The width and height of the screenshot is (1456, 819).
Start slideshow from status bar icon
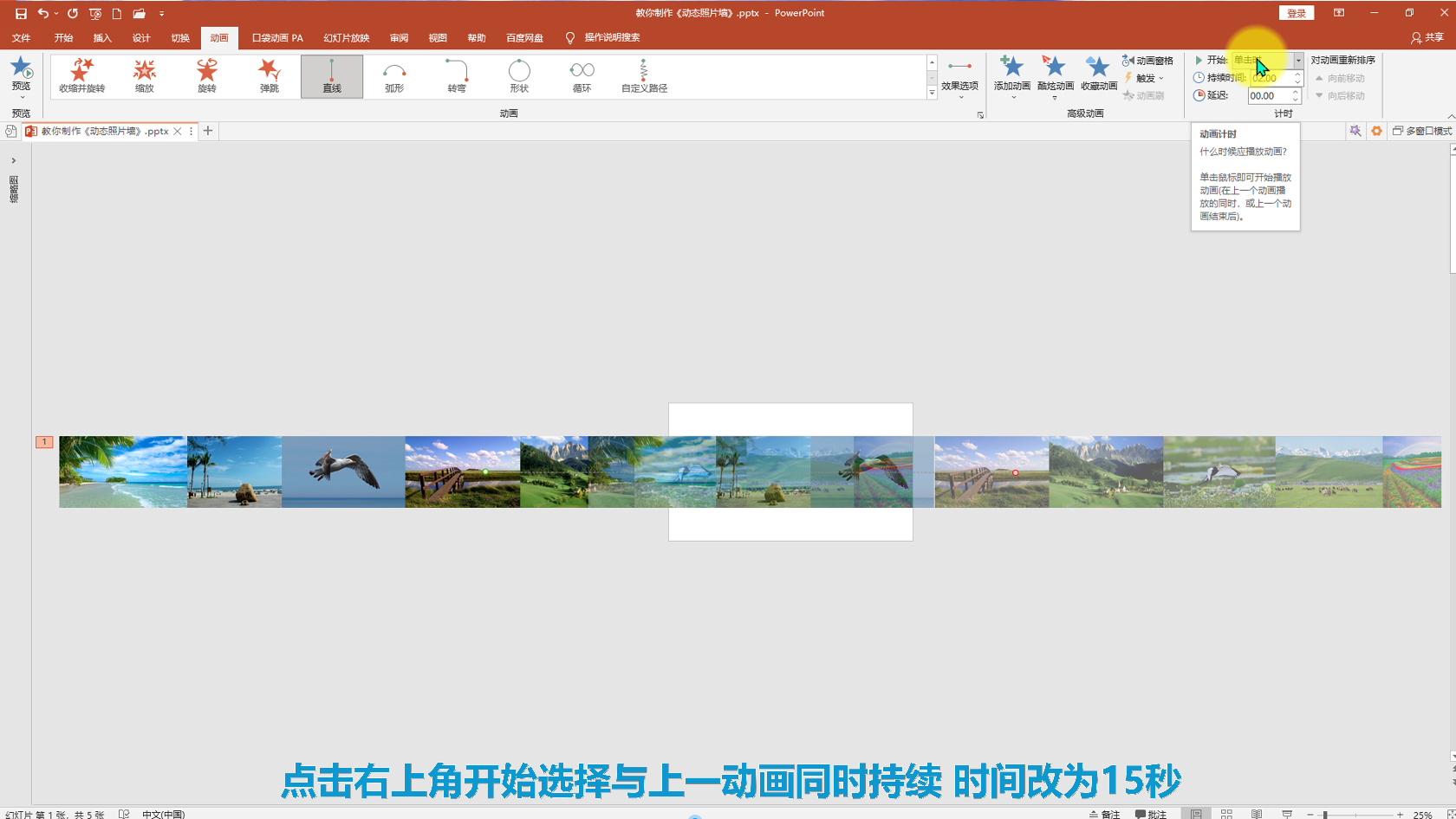point(1287,814)
